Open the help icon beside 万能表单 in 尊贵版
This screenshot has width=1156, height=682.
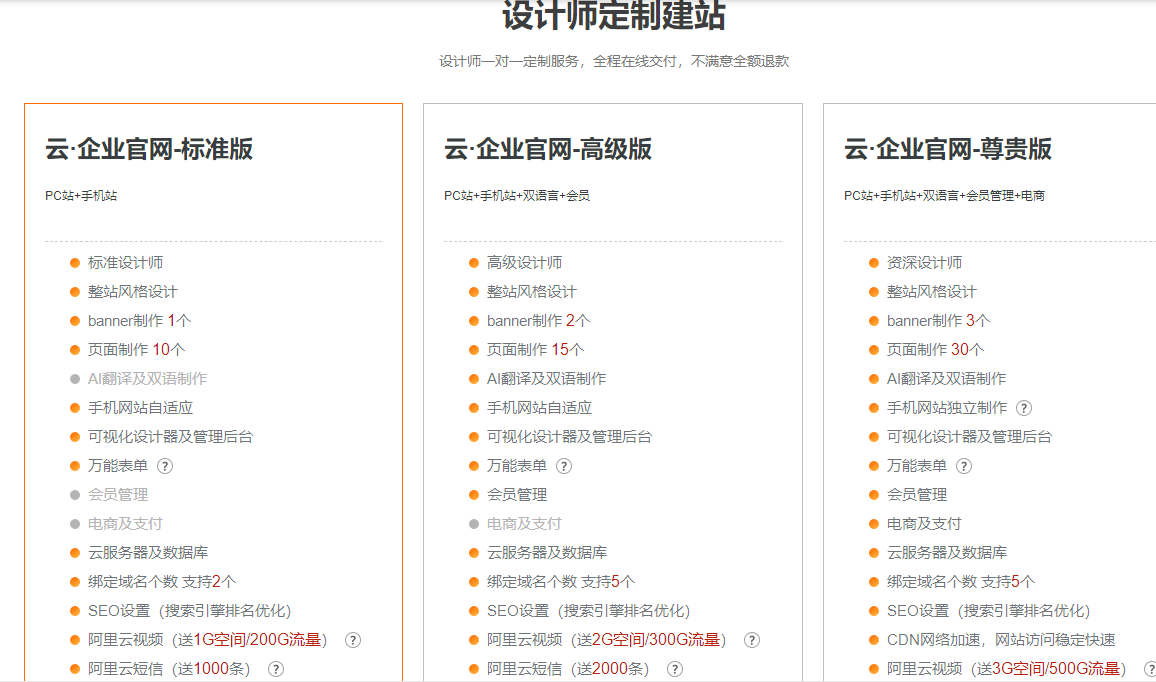coord(964,465)
